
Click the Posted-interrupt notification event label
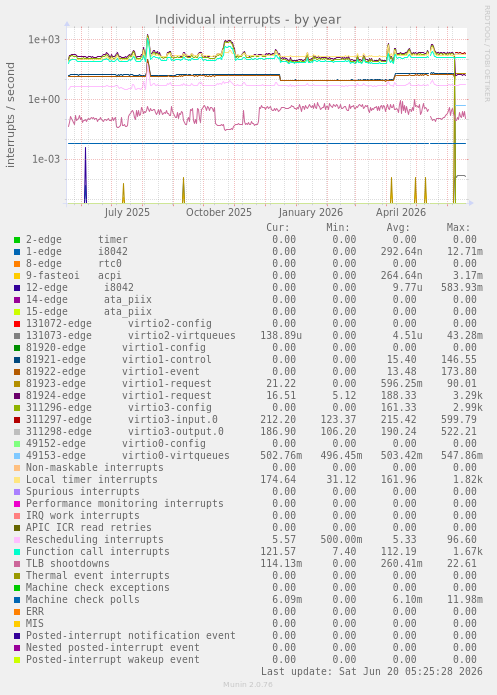[x=131, y=635]
